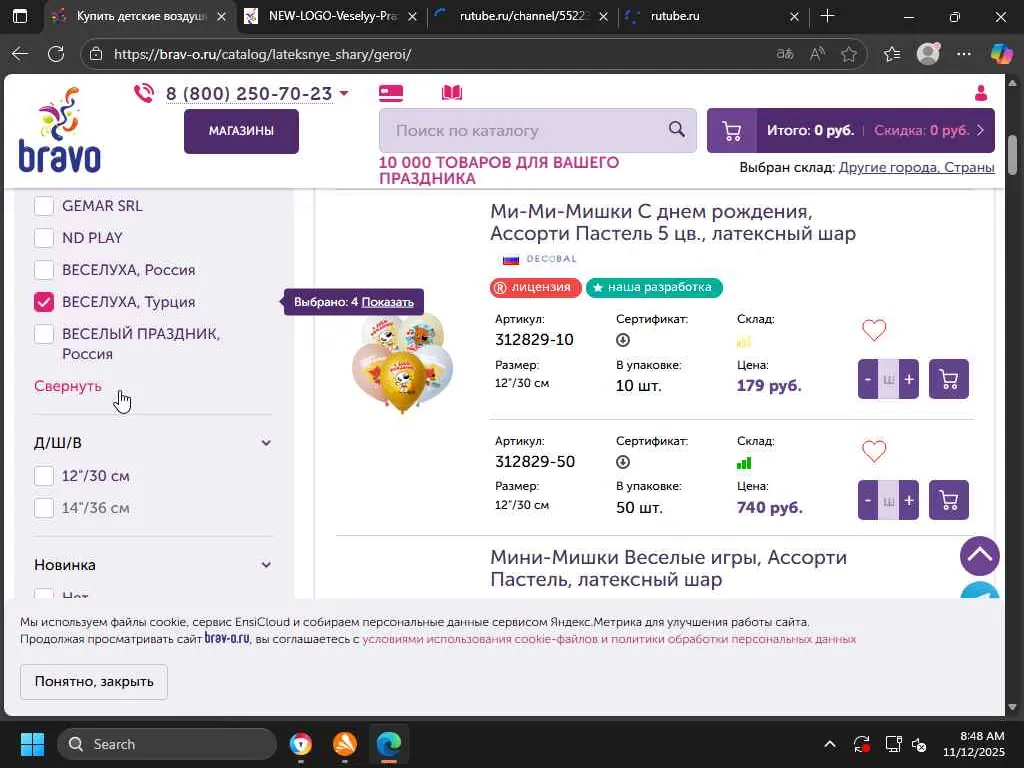The height and width of the screenshot is (768, 1024).
Task: Open the pink card icon in header
Action: coord(391,93)
